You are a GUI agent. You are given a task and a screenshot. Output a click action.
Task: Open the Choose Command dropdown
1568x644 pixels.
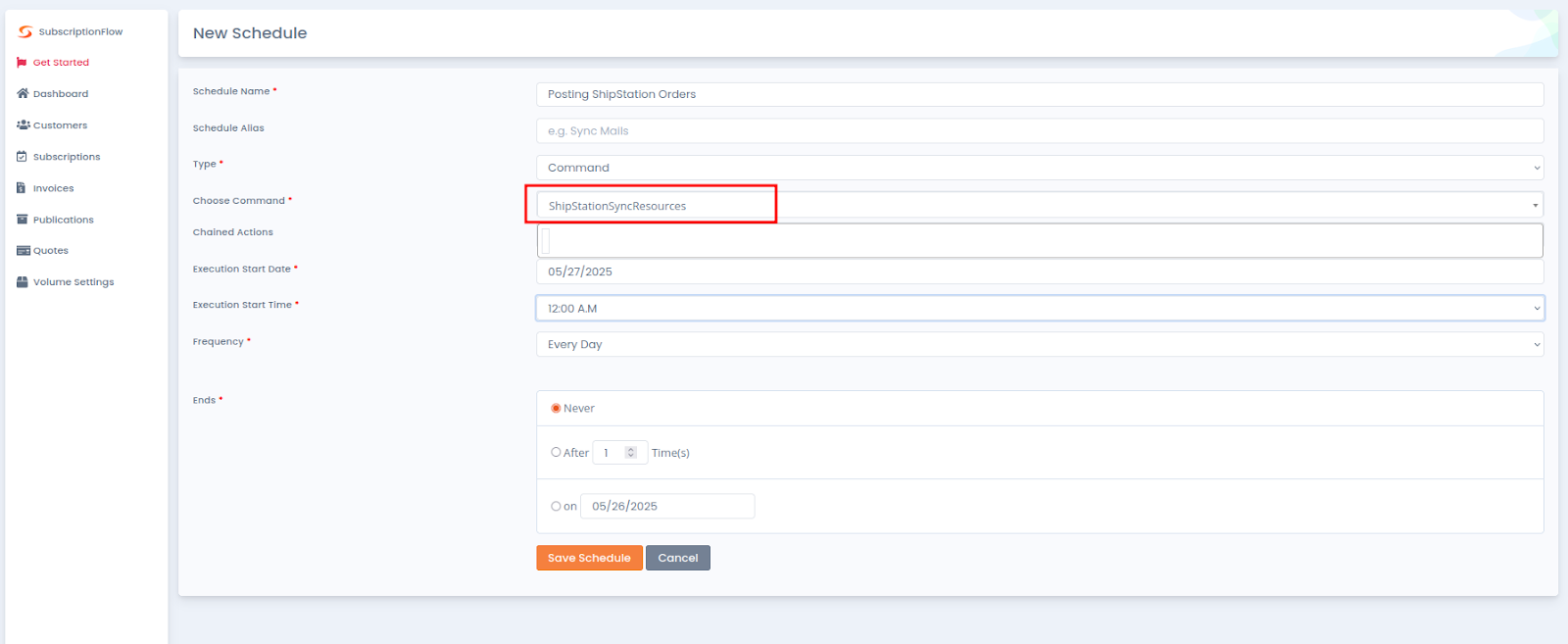coord(1040,205)
